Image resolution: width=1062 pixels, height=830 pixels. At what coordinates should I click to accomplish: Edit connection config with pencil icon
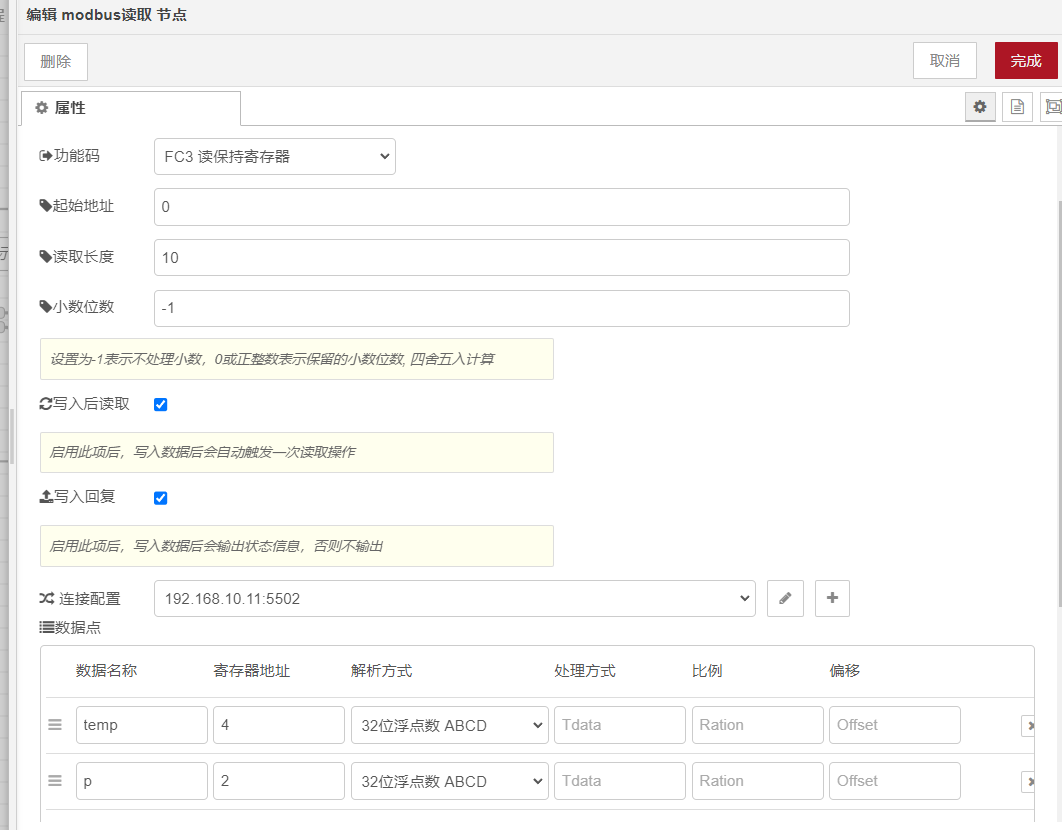point(785,598)
